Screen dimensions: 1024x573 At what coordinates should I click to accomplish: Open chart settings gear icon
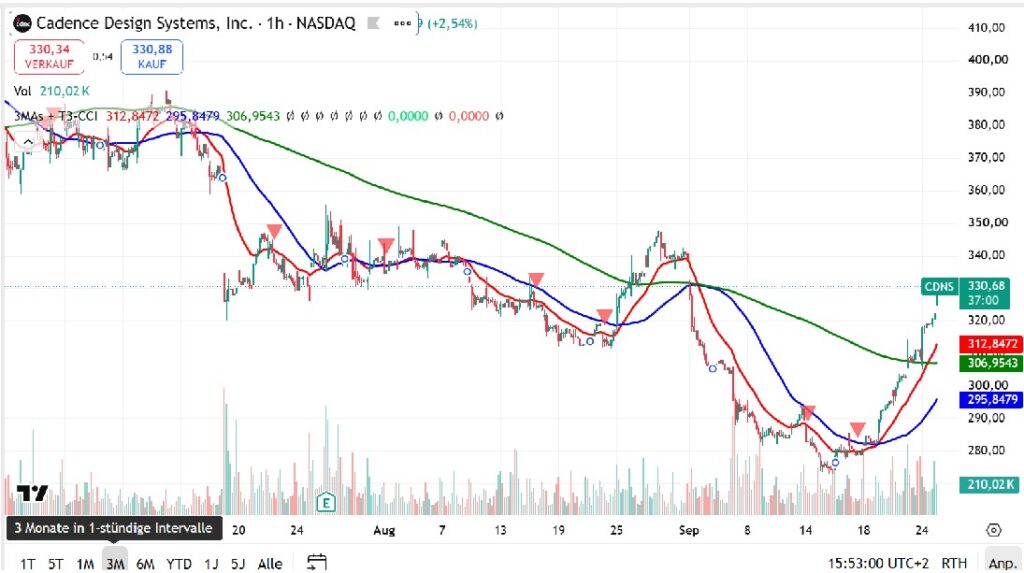point(993,530)
